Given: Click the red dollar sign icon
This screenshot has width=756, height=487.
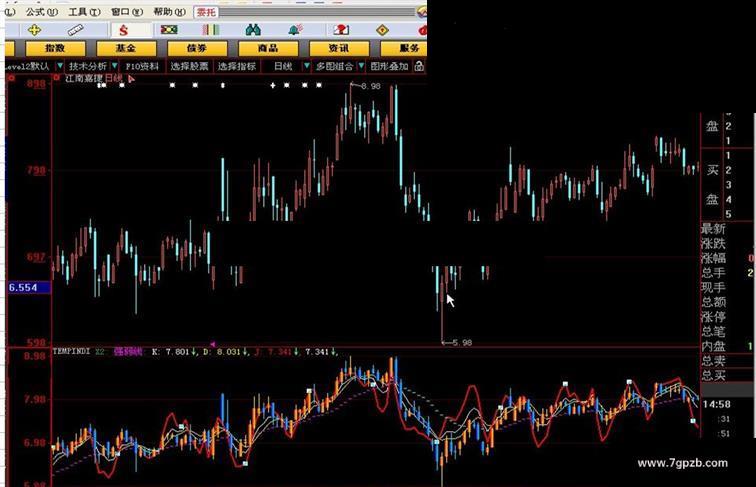Looking at the screenshot, I should [x=124, y=31].
